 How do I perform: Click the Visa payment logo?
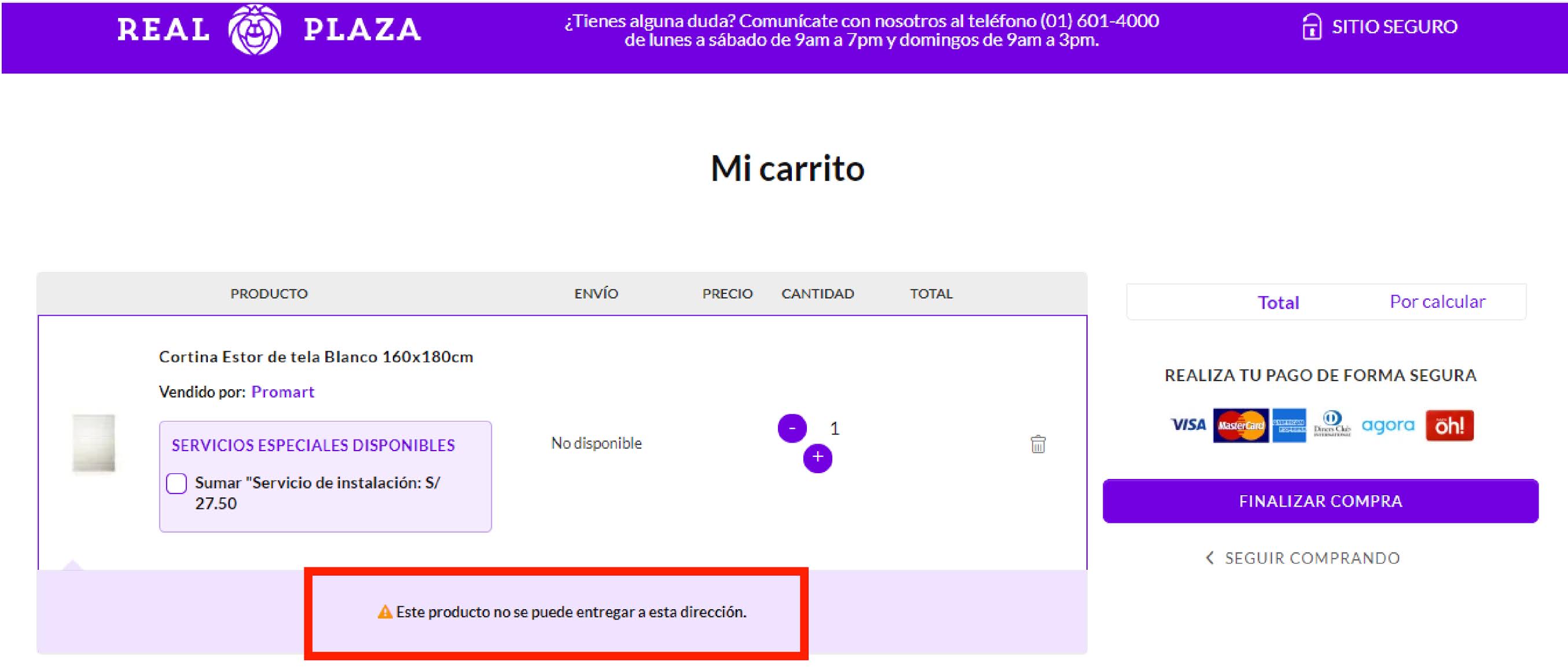coord(1188,425)
